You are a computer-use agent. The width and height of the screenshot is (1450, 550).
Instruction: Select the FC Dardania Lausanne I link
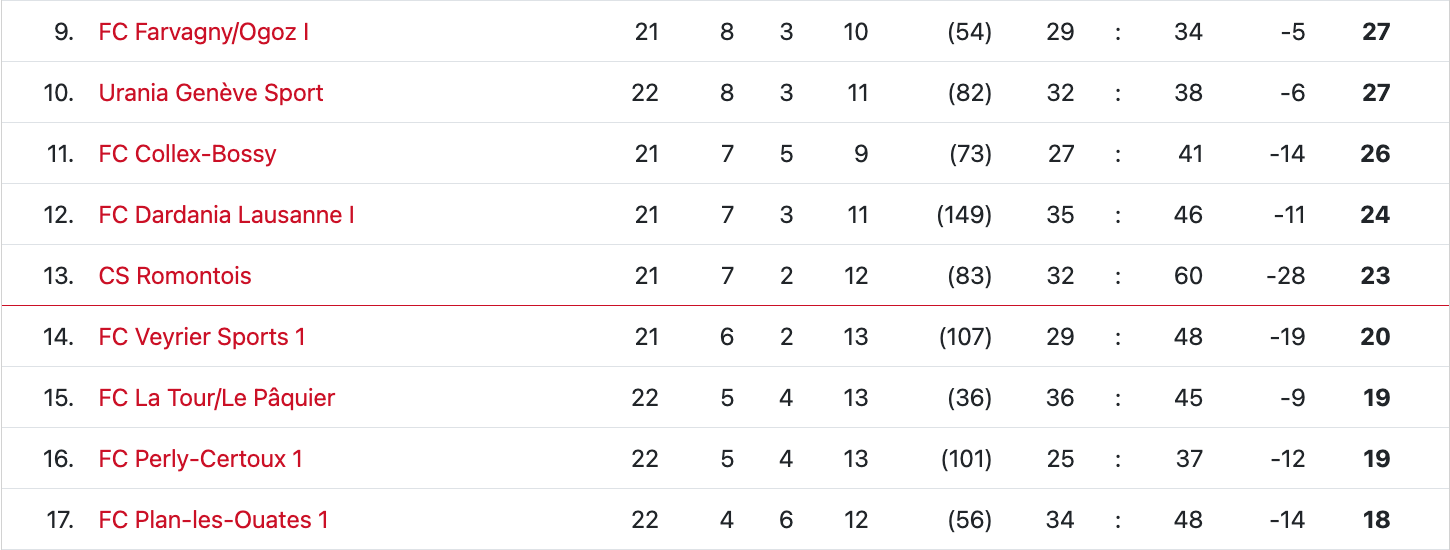tap(226, 215)
